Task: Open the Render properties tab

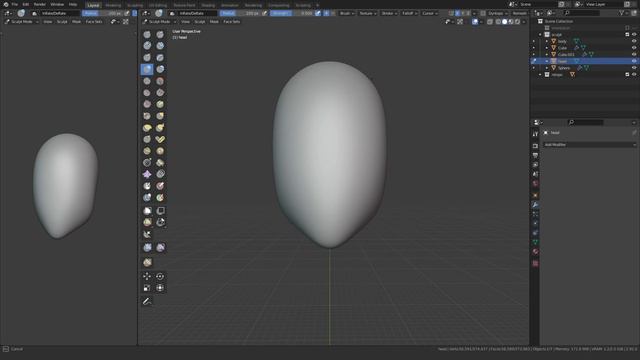Action: [x=535, y=146]
